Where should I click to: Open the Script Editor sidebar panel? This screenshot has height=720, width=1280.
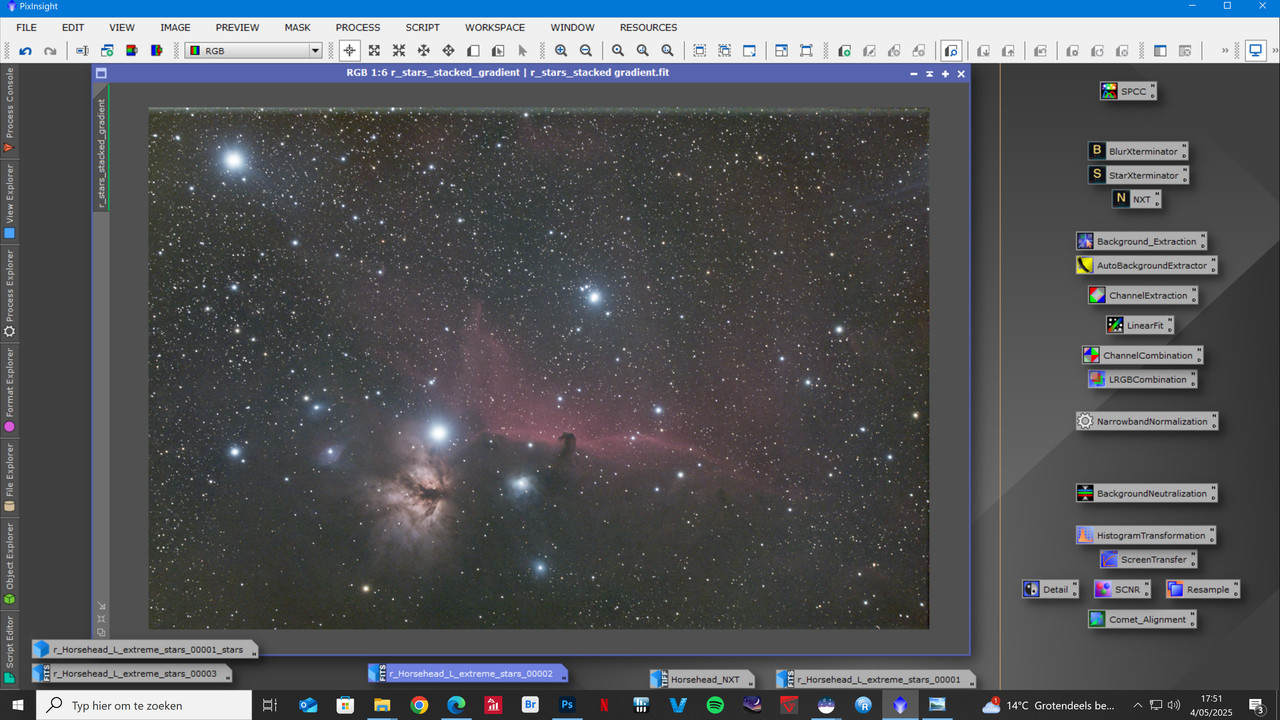click(x=8, y=640)
